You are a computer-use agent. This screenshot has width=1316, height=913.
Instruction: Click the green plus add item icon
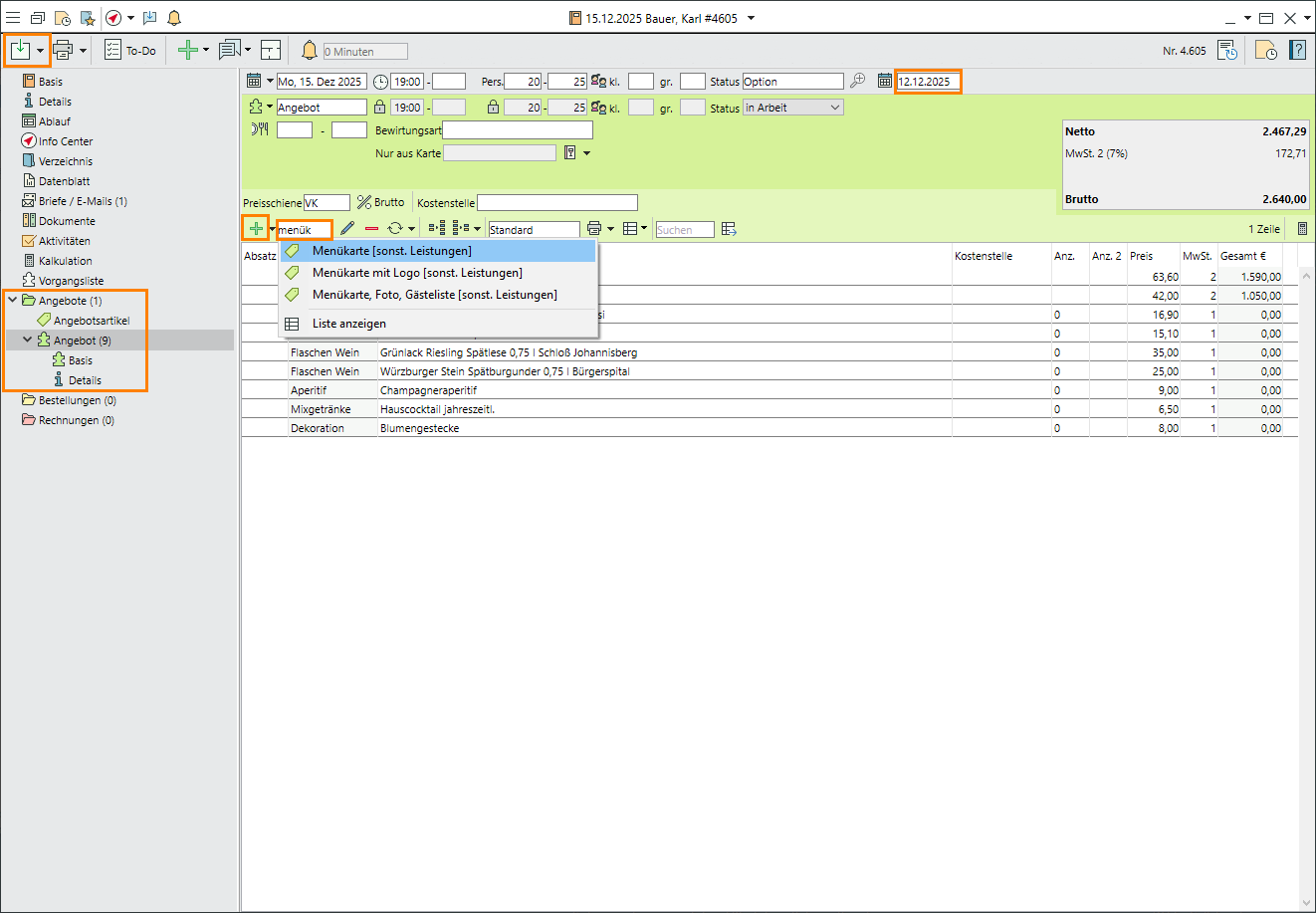pos(256,229)
